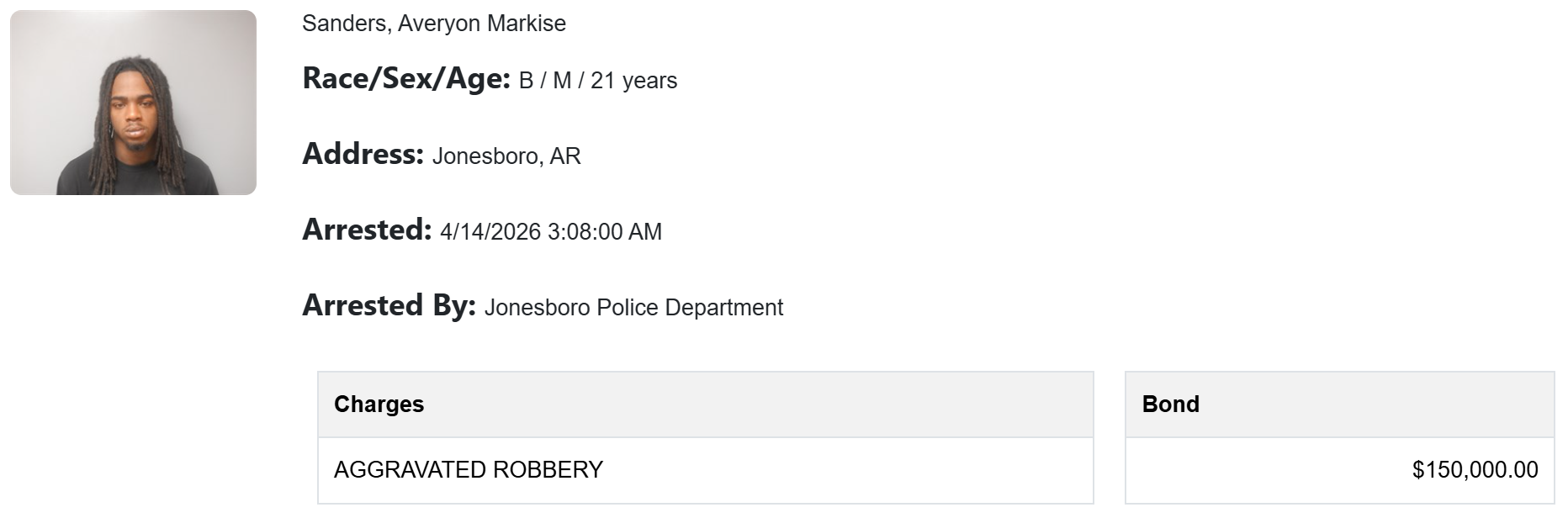The height and width of the screenshot is (518, 1568).
Task: Click the Bond column header
Action: pyautogui.click(x=1170, y=404)
